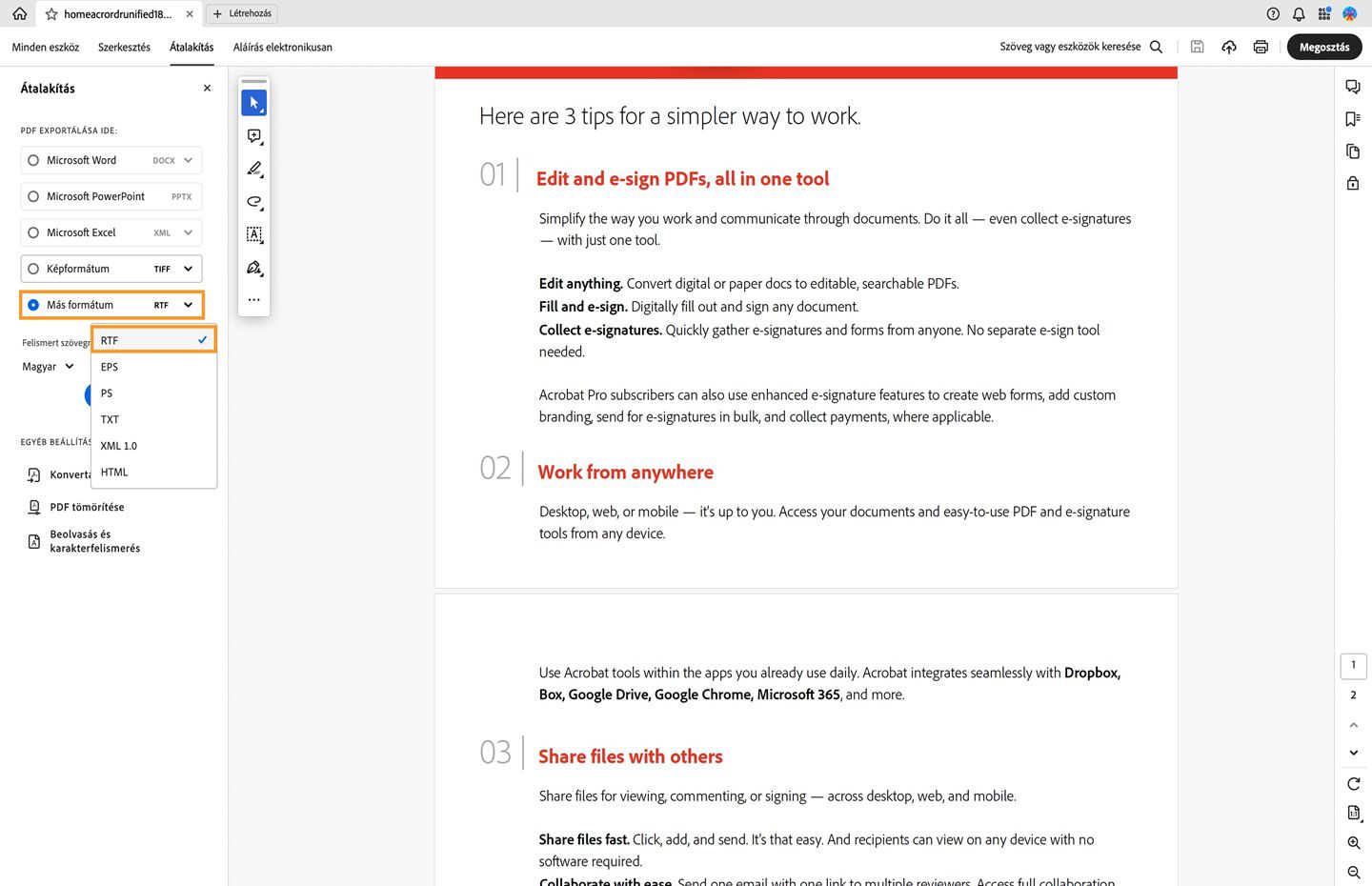This screenshot has height=886, width=1372.
Task: Open the comments panel on the right
Action: pyautogui.click(x=1352, y=86)
